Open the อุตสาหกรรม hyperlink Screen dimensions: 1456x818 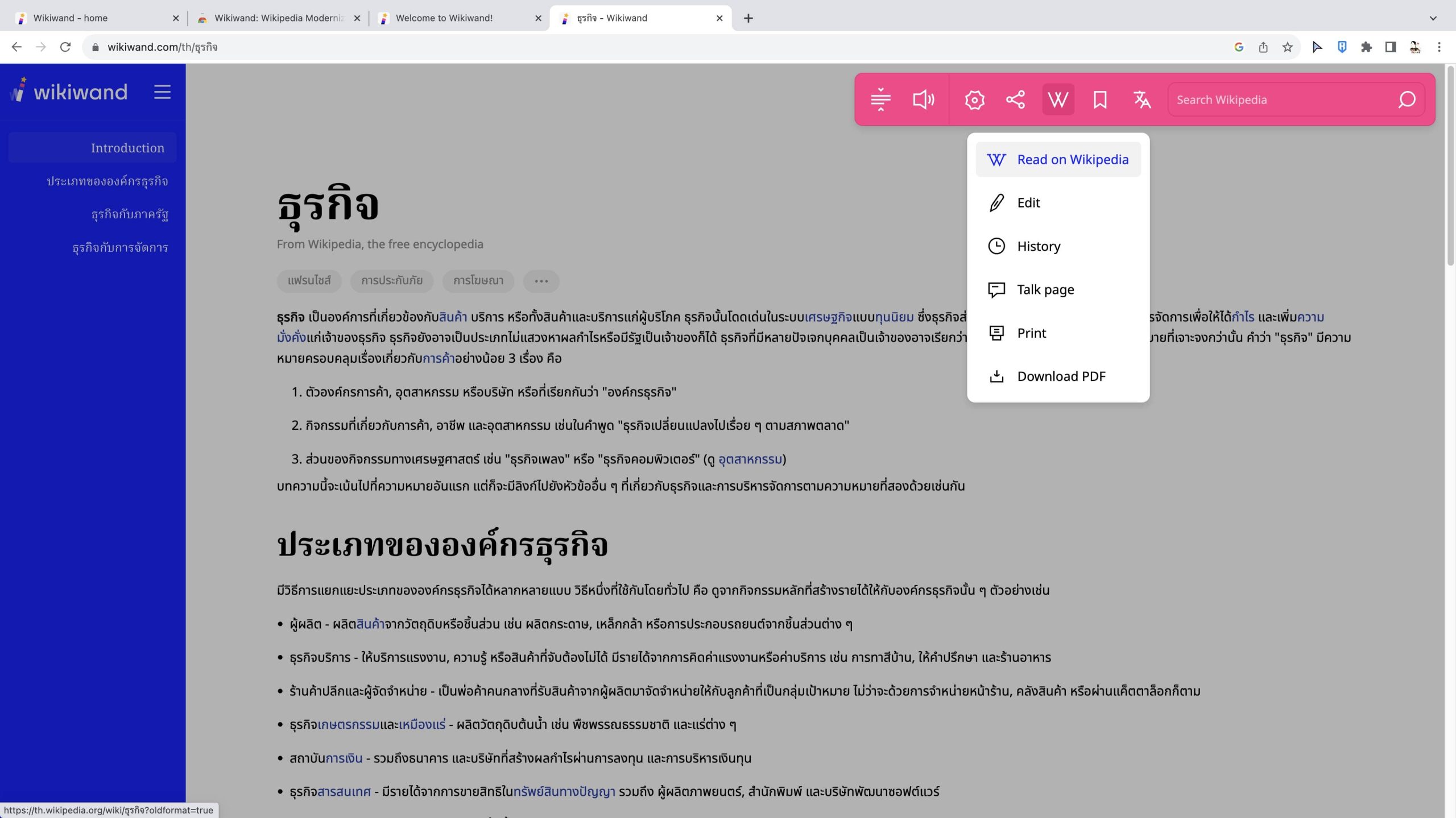[750, 459]
